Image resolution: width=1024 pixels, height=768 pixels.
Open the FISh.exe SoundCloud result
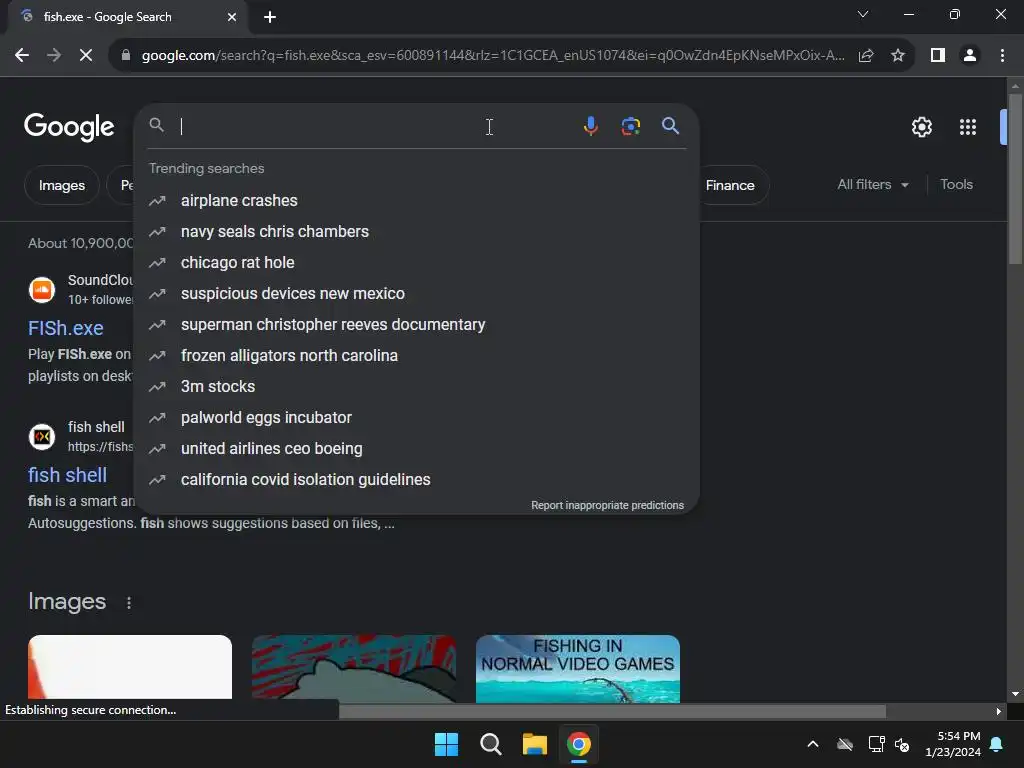click(65, 328)
